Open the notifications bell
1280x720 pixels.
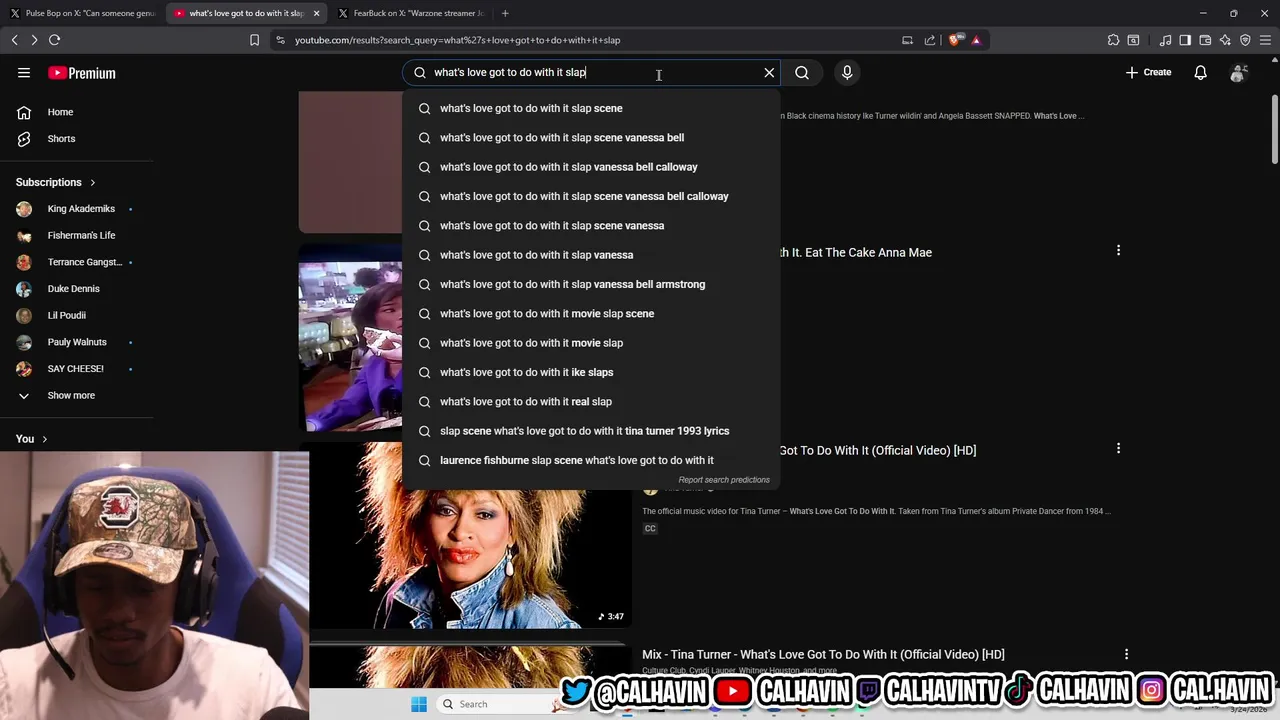[x=1200, y=72]
